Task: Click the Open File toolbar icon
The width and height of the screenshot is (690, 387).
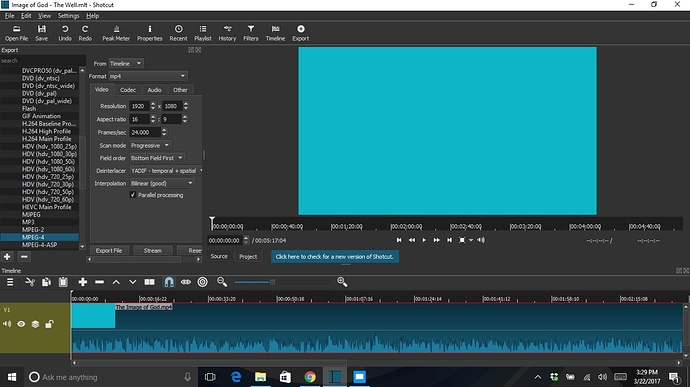Action: [x=16, y=33]
